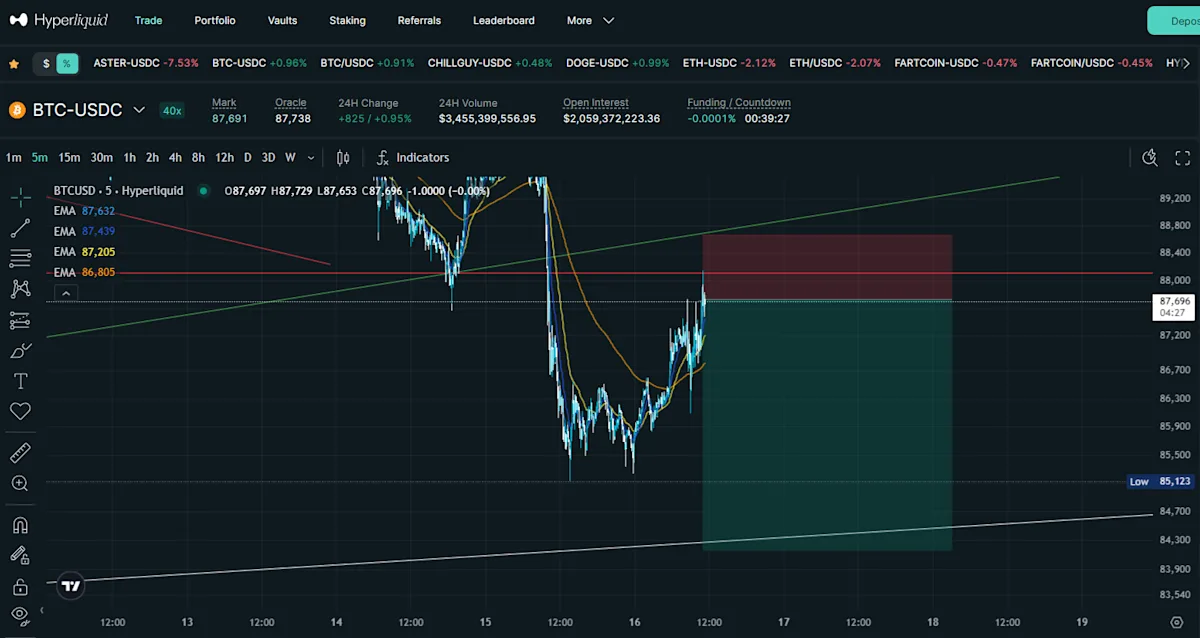This screenshot has width=1200, height=638.
Task: Click the Low 85,123 price label
Action: (x=1159, y=482)
